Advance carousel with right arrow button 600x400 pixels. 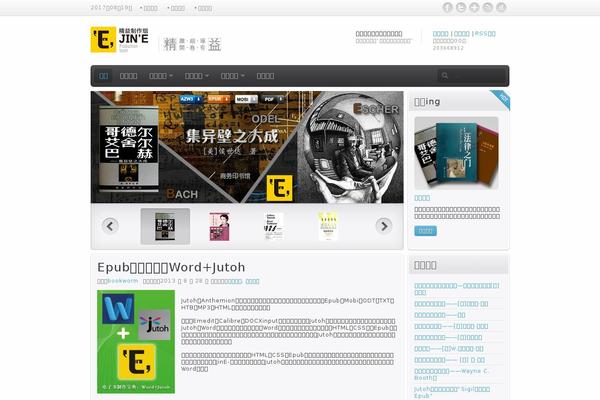pos(384,226)
